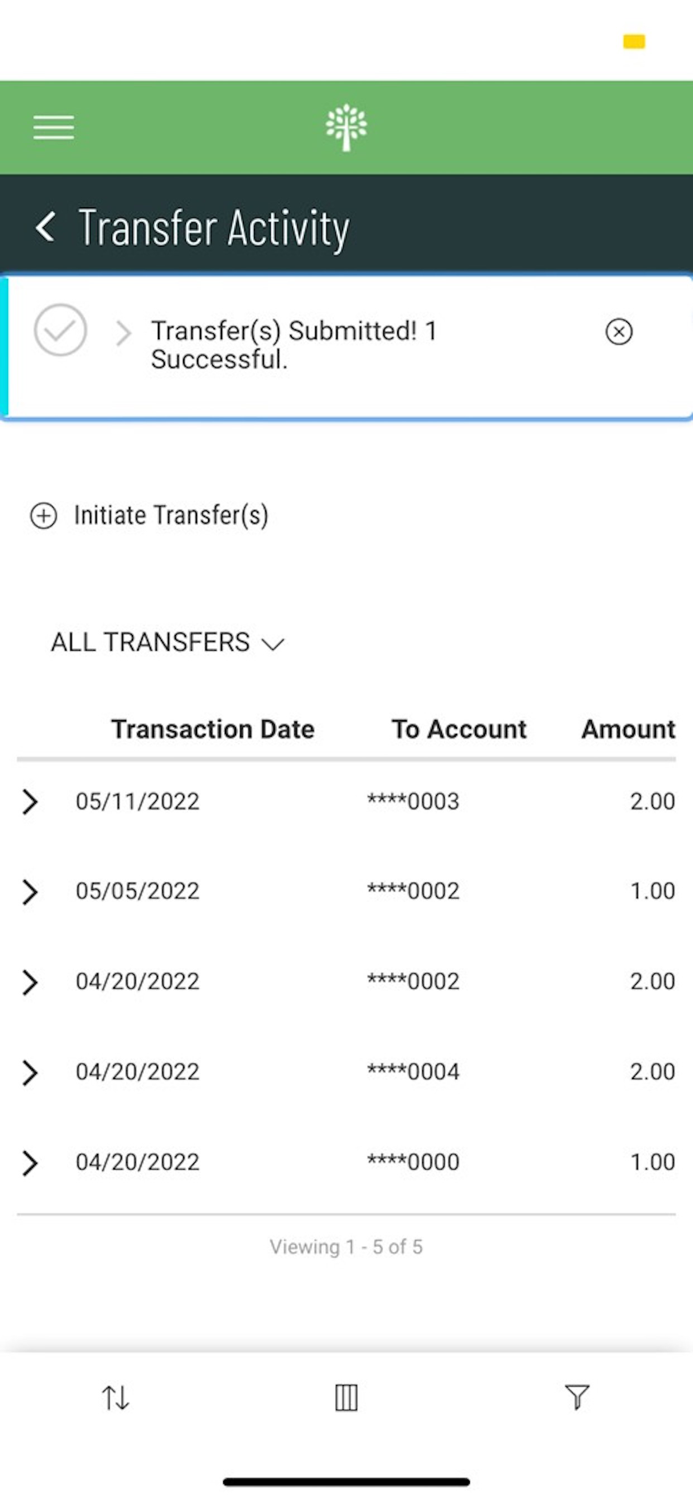Image resolution: width=693 pixels, height=1500 pixels.
Task: Click the Transfer Activity title bar
Action: point(215,227)
